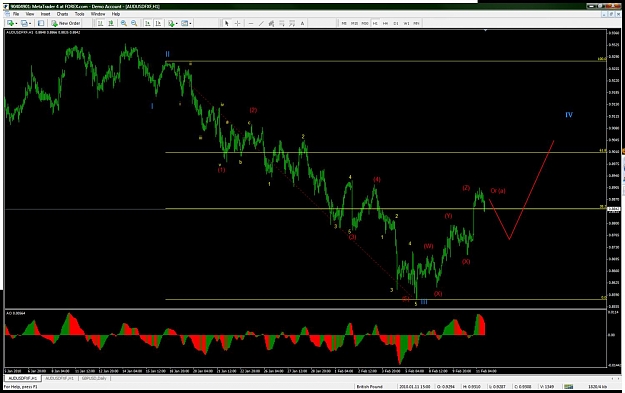Switch timeframe to D1

[x=396, y=24]
